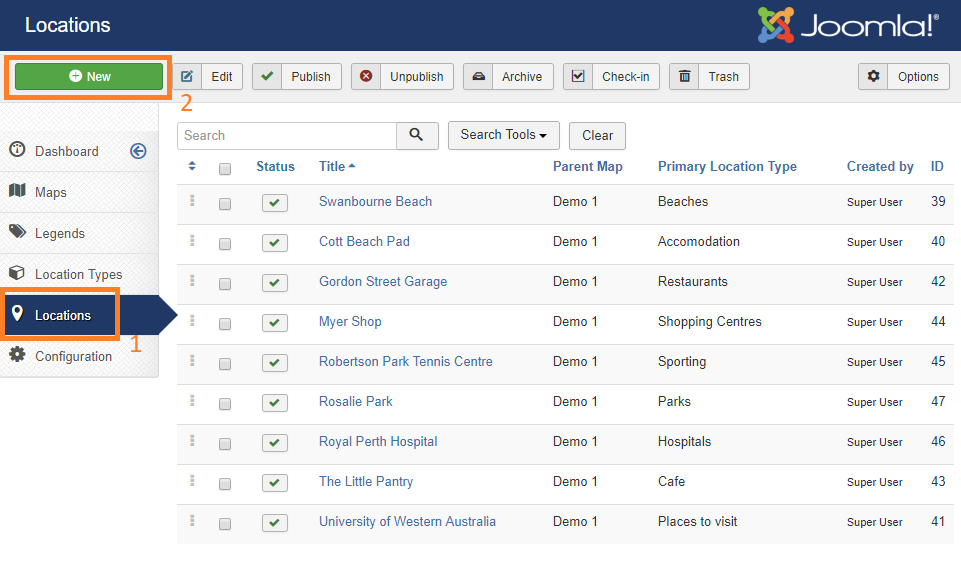Click the green New button
This screenshot has width=961, height=565.
pos(89,77)
